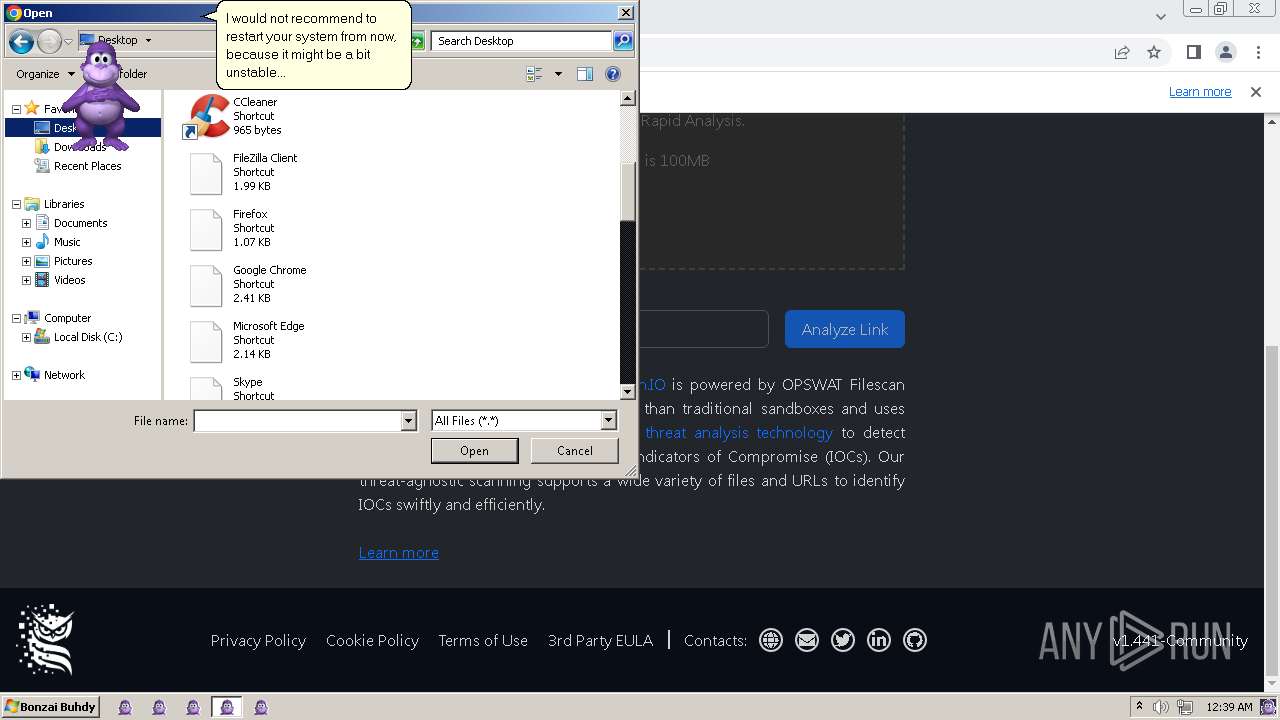Click the file list scrollbar's up arrow
The height and width of the screenshot is (720, 1280).
pyautogui.click(x=628, y=98)
